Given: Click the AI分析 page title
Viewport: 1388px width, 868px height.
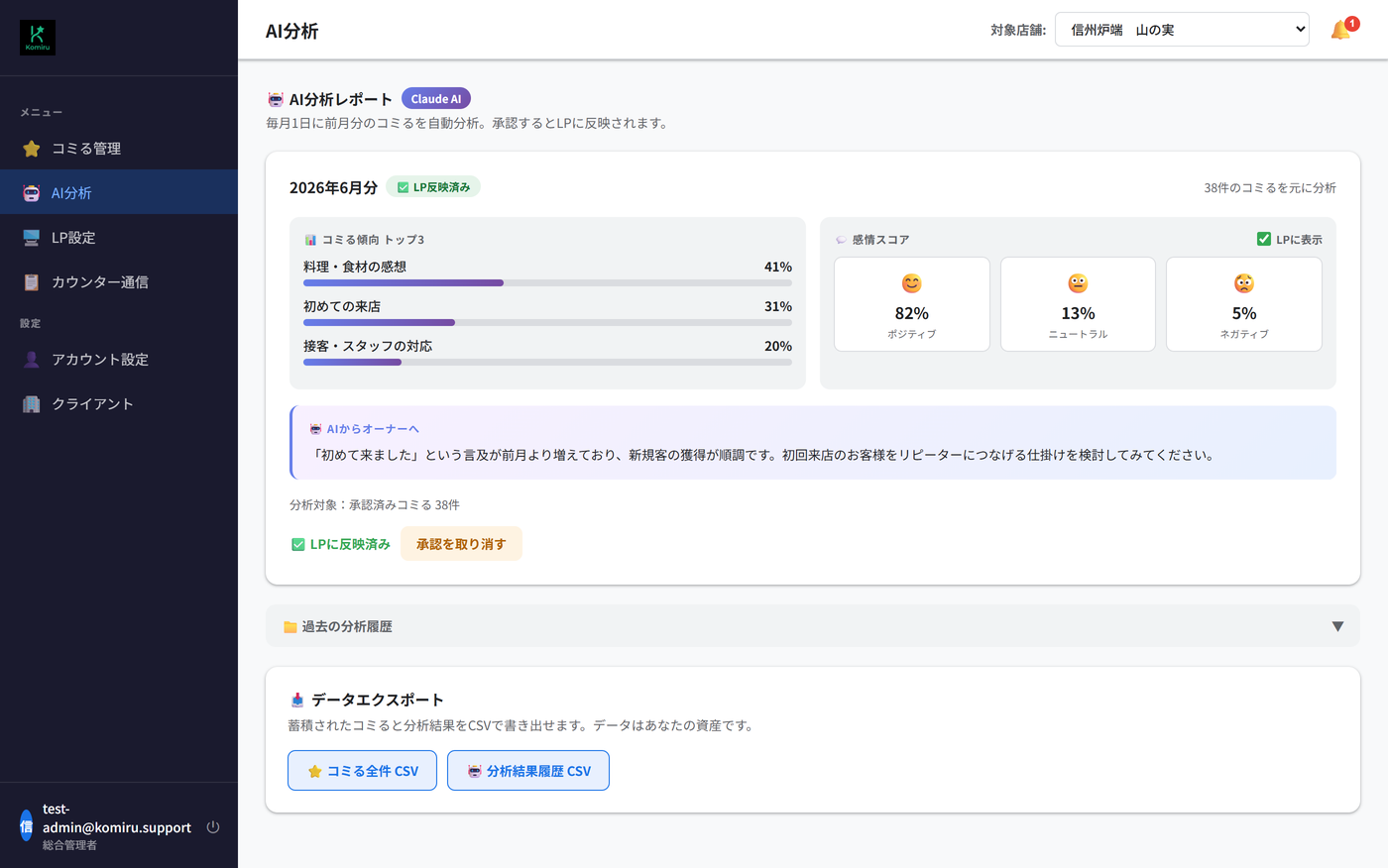Looking at the screenshot, I should click(291, 31).
